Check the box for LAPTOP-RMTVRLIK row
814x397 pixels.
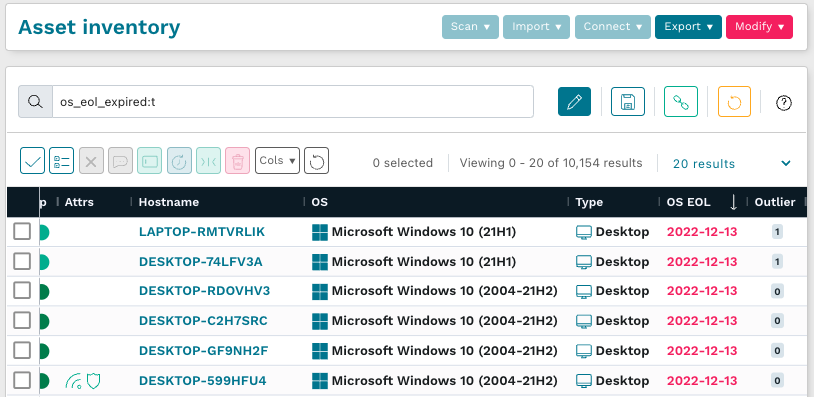pyautogui.click(x=22, y=231)
